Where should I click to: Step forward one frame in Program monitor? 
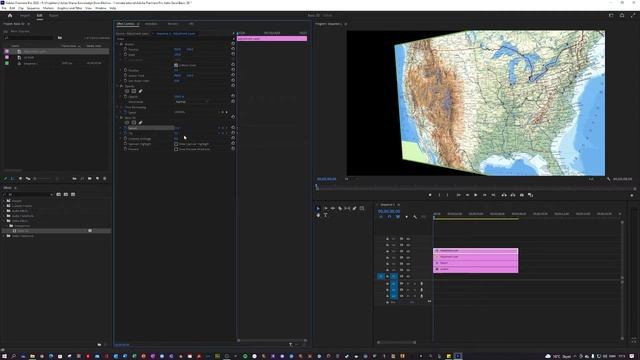pos(484,195)
